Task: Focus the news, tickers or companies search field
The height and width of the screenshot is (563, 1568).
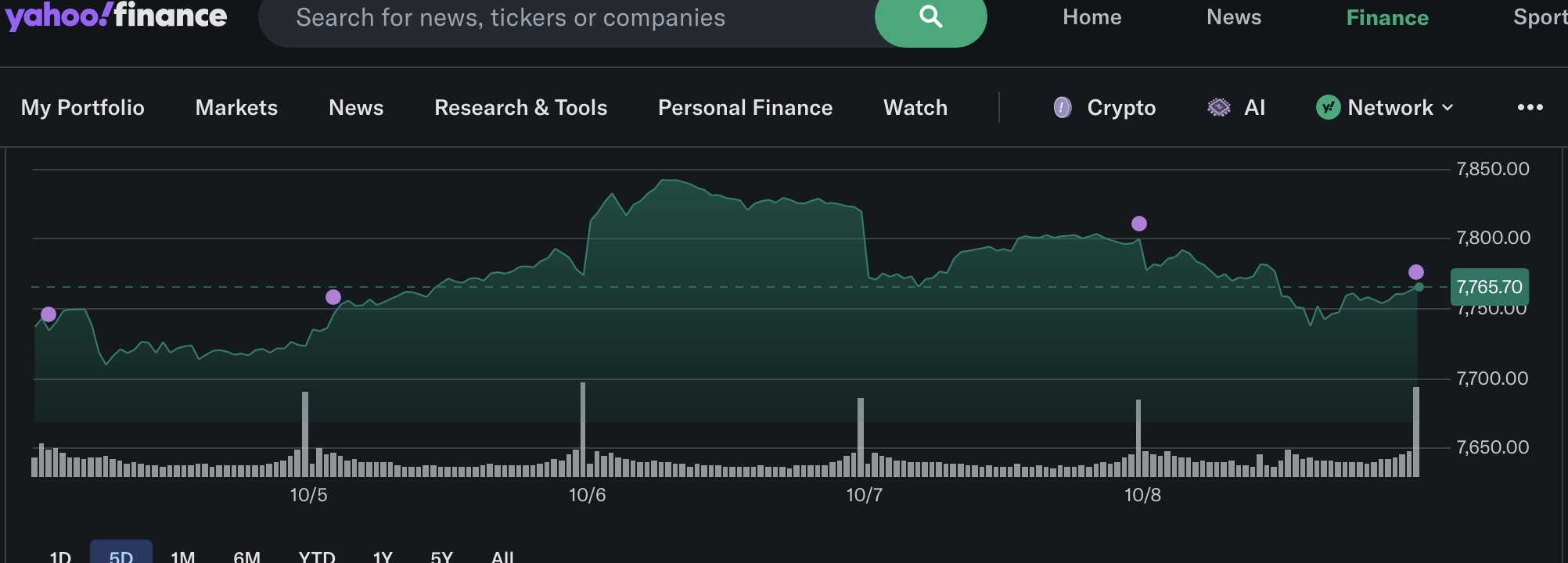Action: [x=566, y=17]
